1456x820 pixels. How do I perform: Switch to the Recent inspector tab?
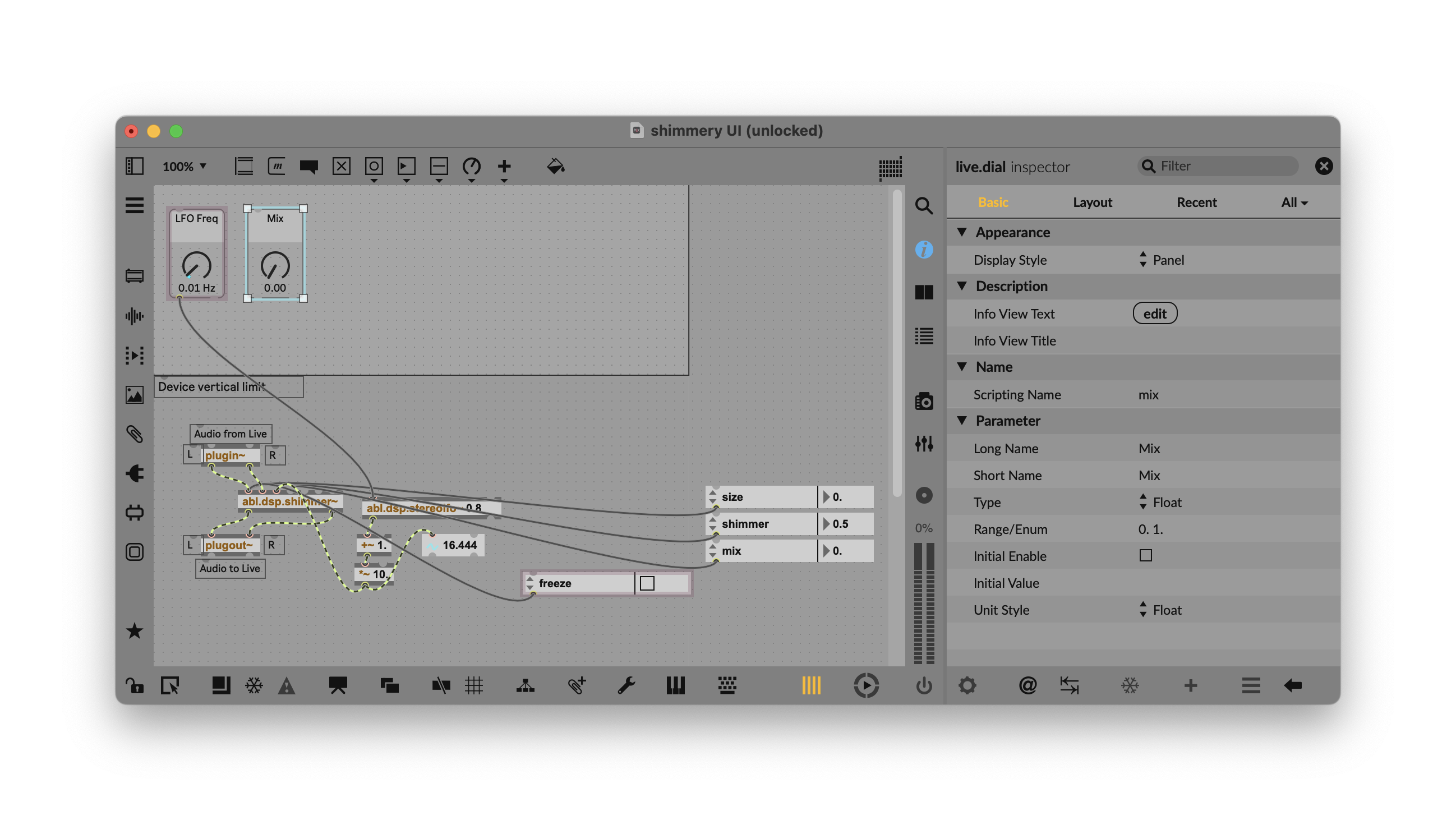(x=1196, y=202)
